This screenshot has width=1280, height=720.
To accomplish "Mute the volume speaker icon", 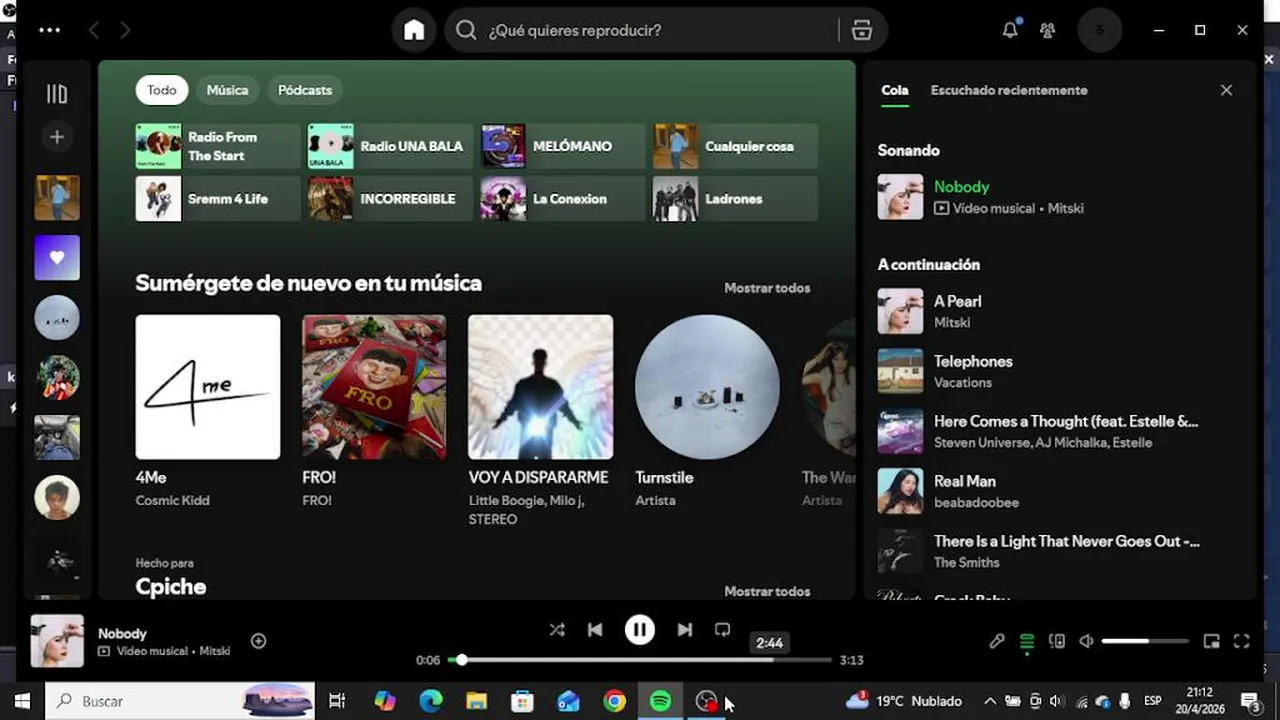I will point(1087,641).
